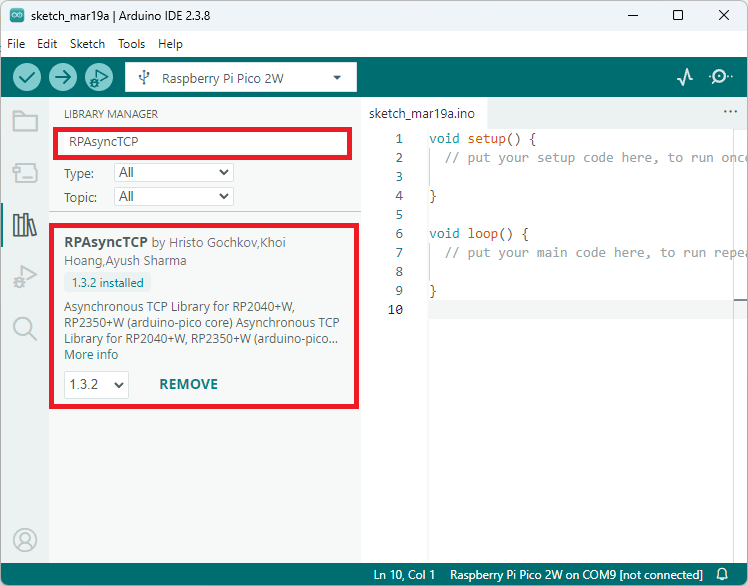Viewport: 748px width, 586px height.
Task: Open the Tools menu
Action: pyautogui.click(x=131, y=44)
